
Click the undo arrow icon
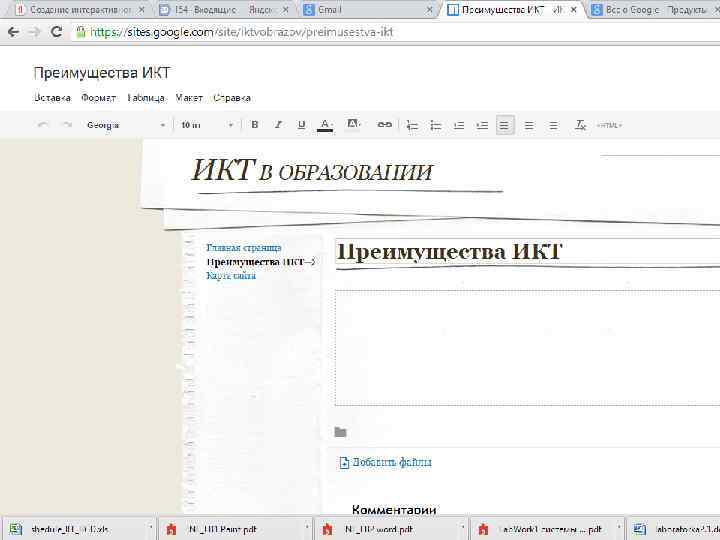click(42, 125)
